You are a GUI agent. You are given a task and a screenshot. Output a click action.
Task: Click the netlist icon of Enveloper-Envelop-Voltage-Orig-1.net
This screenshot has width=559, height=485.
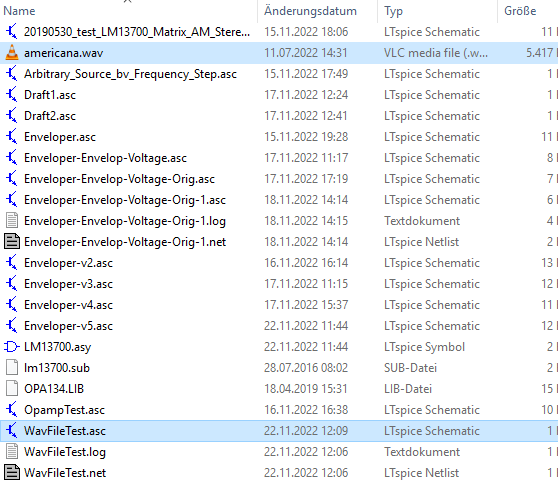coord(12,242)
